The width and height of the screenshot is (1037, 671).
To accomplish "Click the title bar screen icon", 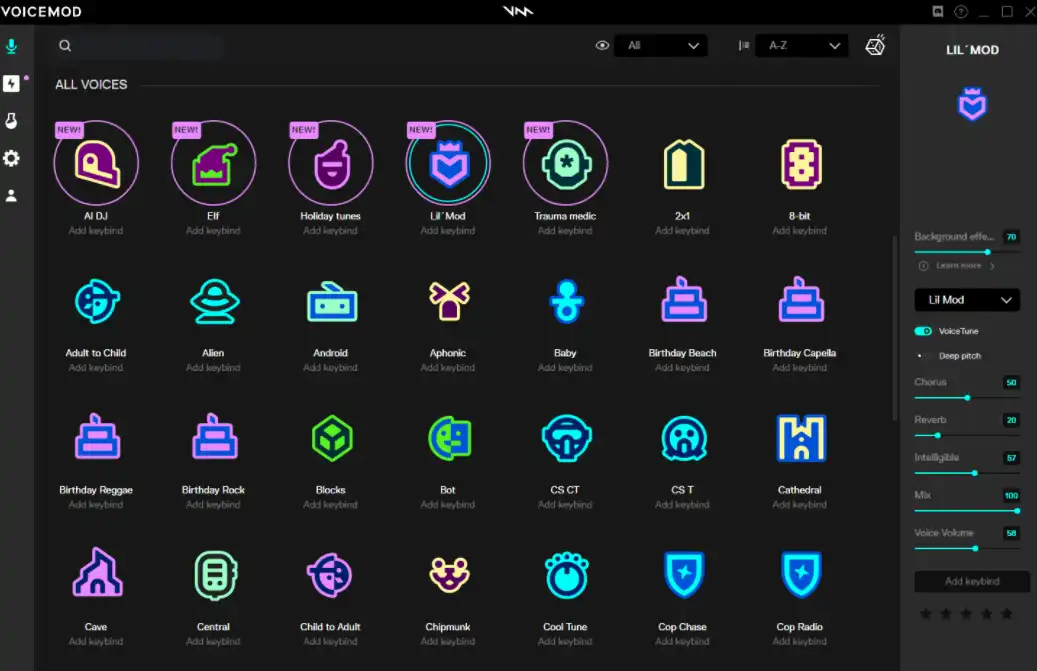I will (x=938, y=11).
